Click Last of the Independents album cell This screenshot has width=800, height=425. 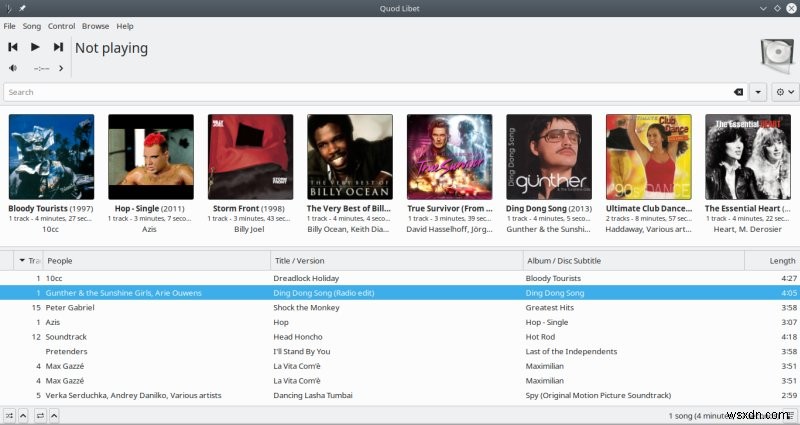[571, 352]
